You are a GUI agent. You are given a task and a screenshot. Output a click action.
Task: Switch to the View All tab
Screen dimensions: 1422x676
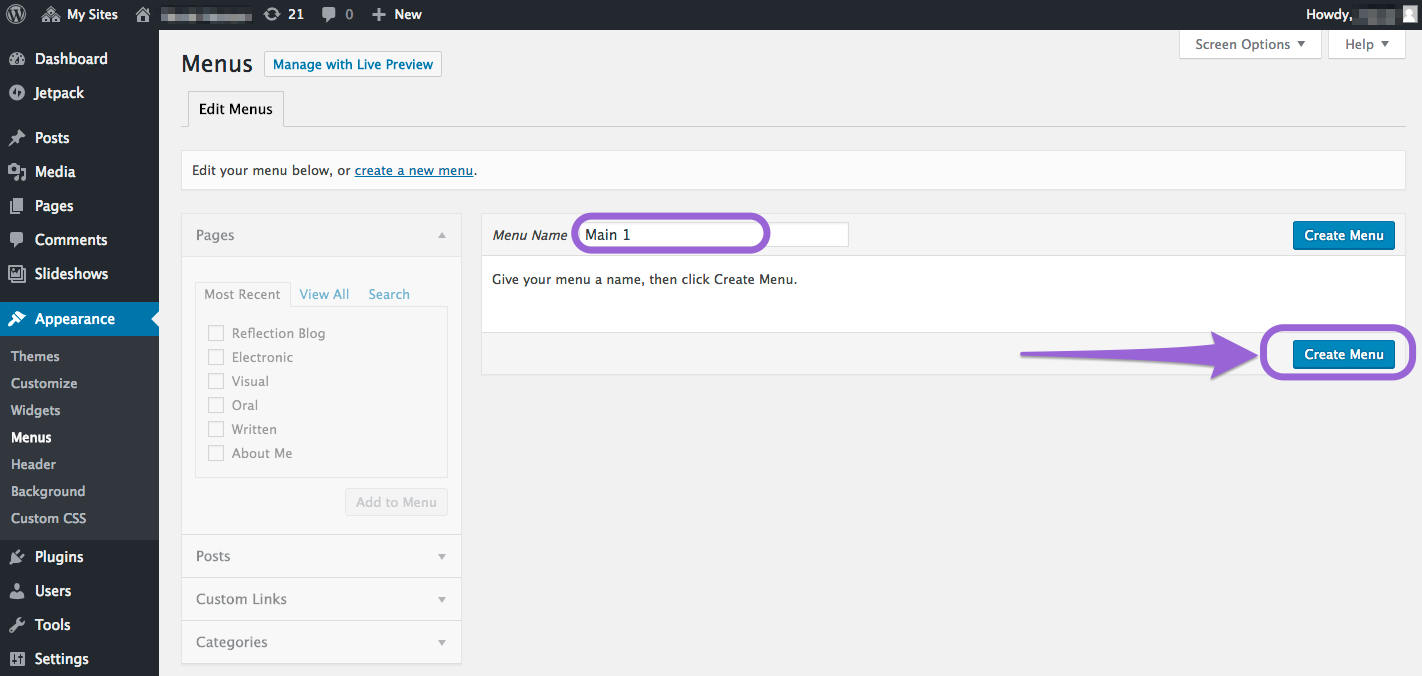pyautogui.click(x=324, y=294)
